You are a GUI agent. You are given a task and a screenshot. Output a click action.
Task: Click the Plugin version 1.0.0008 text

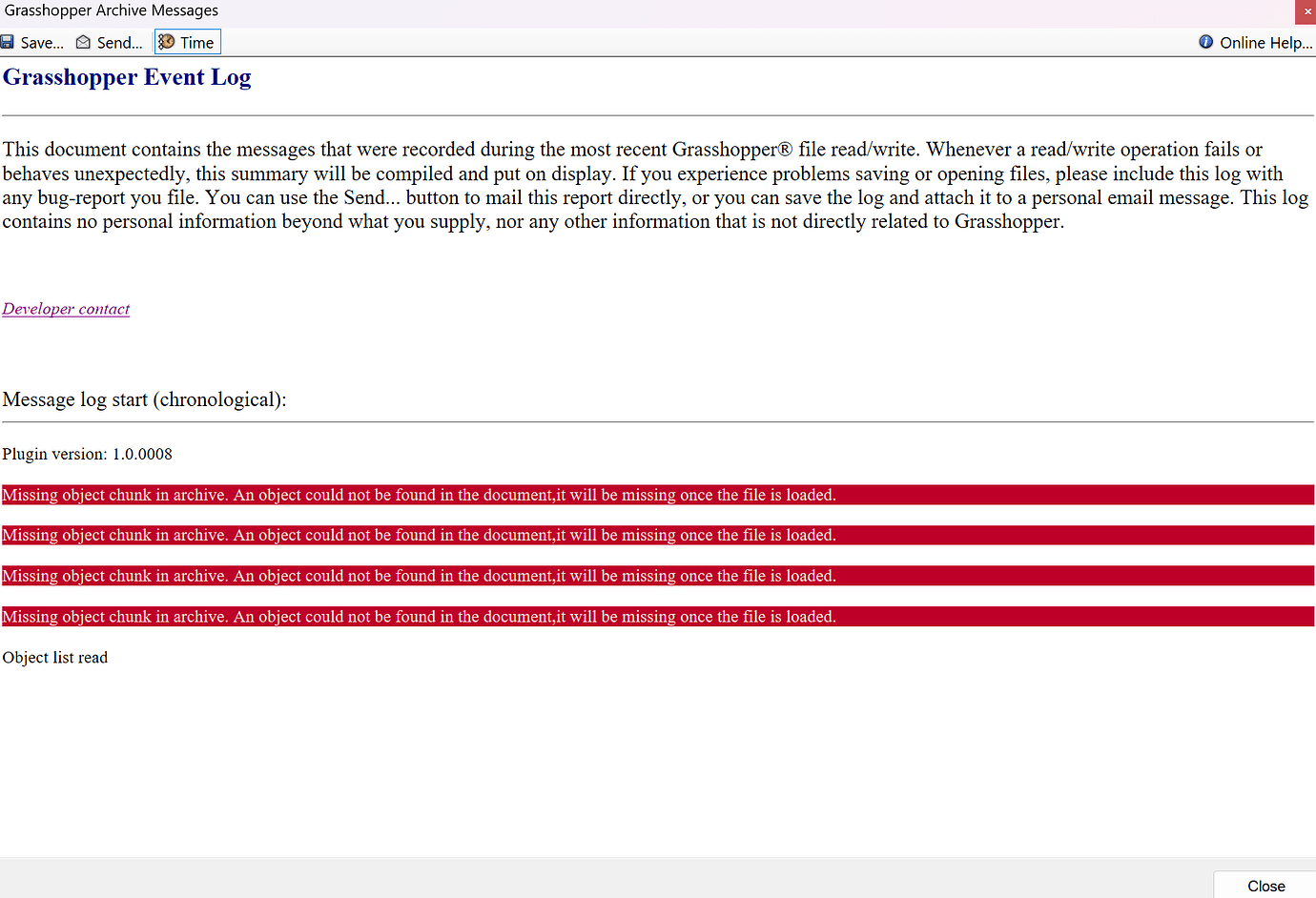[87, 454]
